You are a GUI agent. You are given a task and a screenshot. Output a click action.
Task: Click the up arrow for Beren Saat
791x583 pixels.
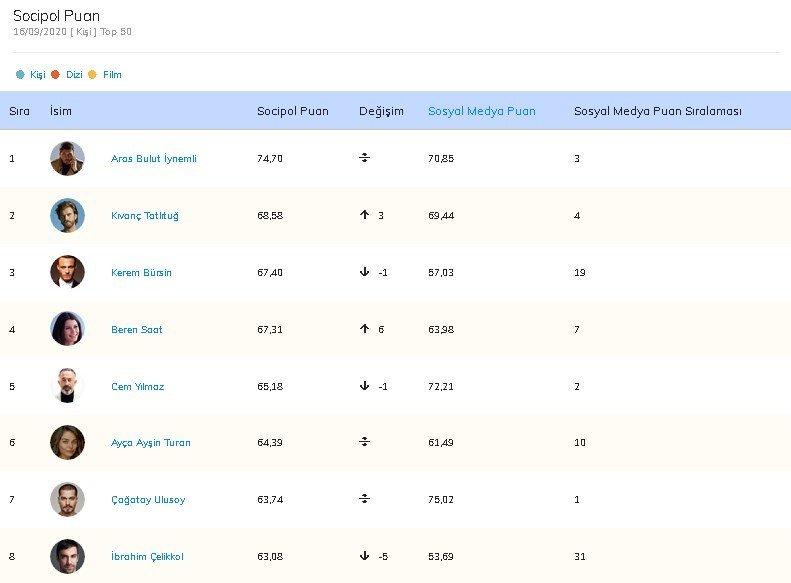click(365, 329)
